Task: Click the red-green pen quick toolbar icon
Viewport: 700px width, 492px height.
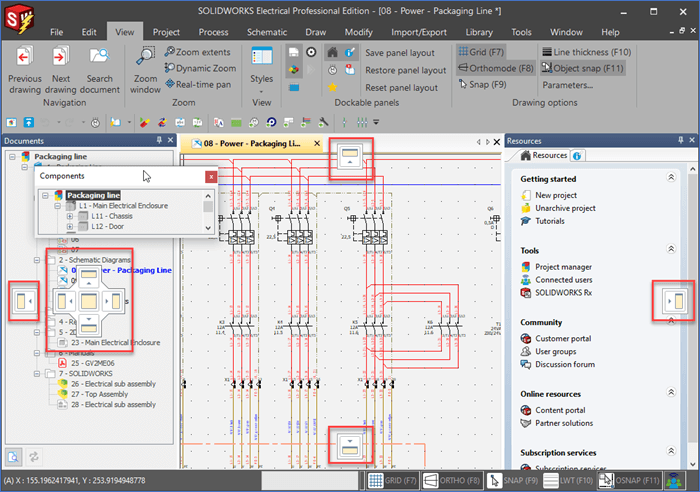Action: [144, 122]
